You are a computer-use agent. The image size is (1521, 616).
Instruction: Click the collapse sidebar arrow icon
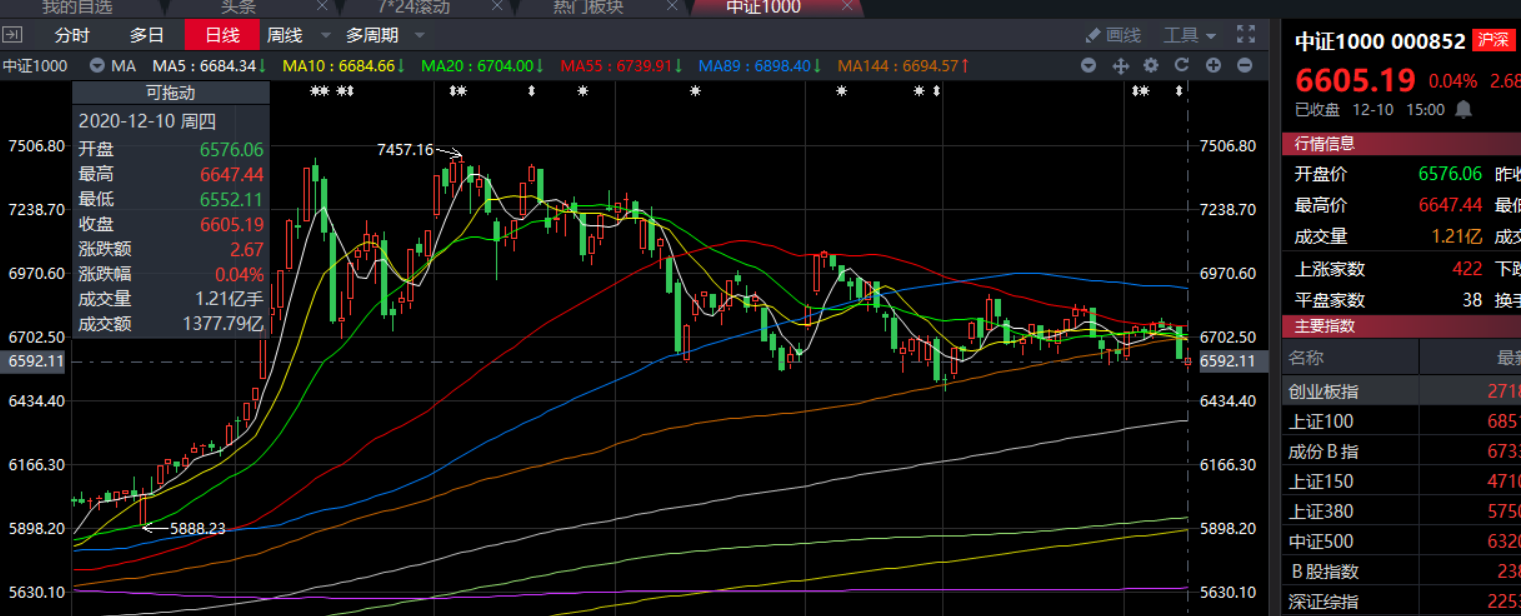pyautogui.click(x=11, y=35)
